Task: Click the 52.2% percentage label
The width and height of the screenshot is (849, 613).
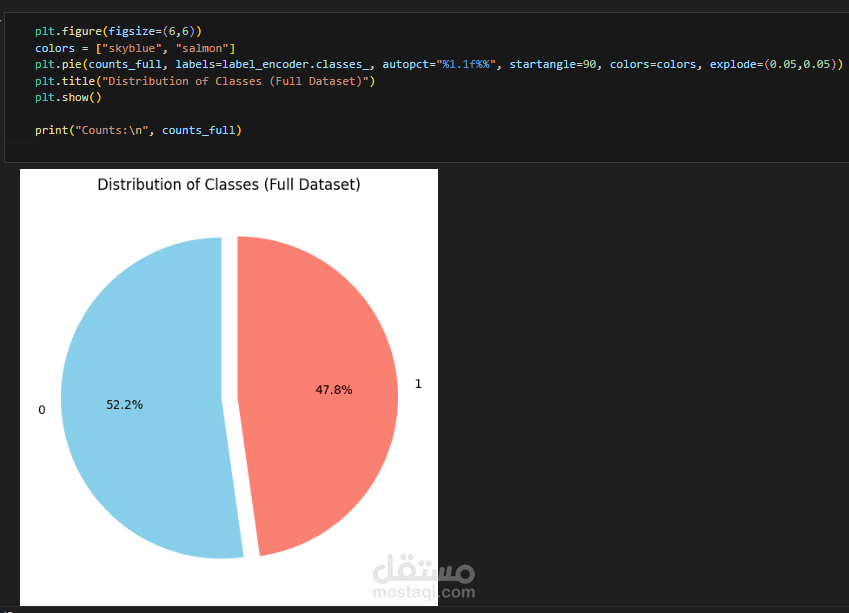Action: (124, 405)
